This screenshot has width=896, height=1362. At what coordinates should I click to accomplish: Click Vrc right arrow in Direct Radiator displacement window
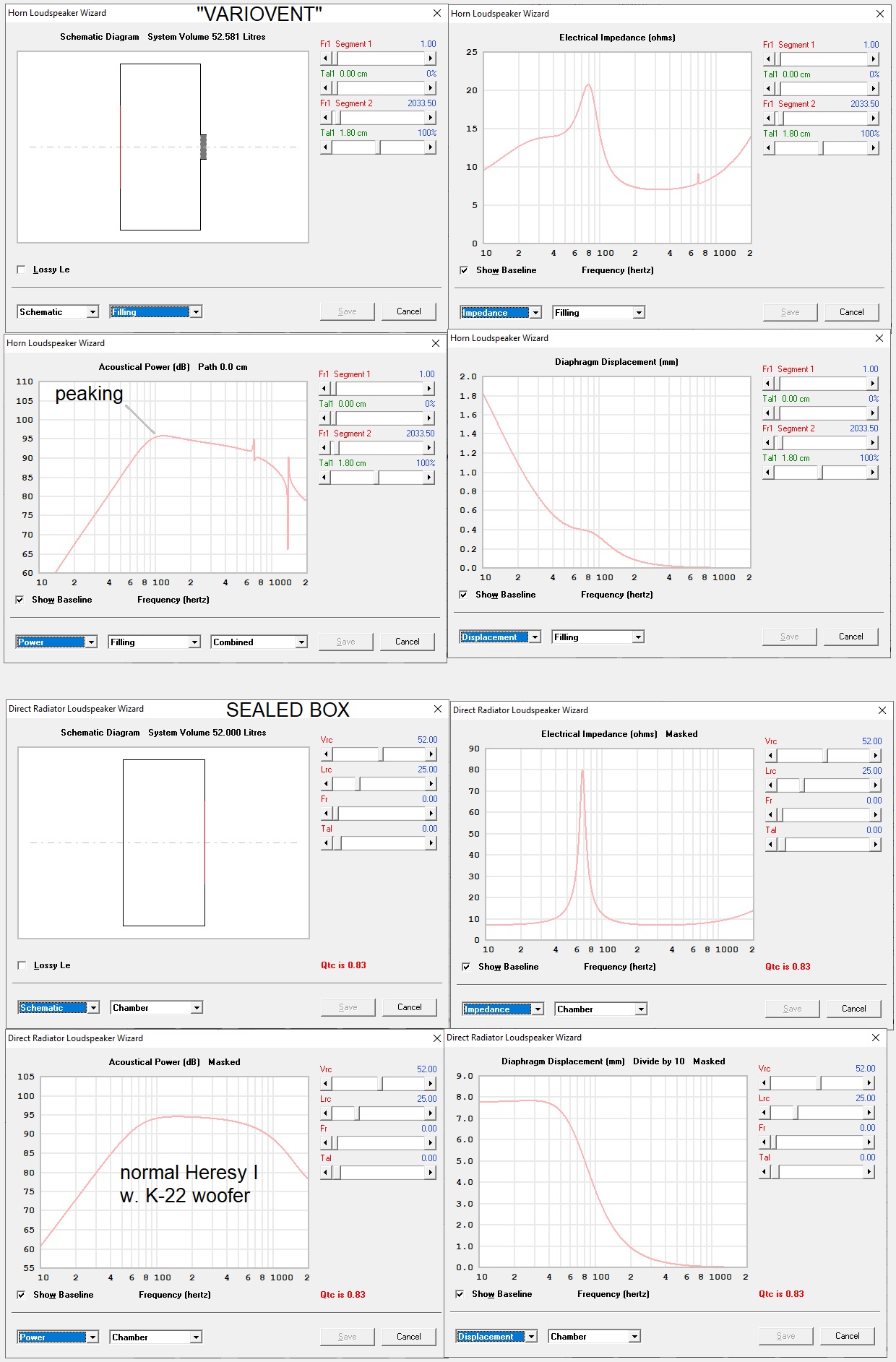[x=869, y=1083]
